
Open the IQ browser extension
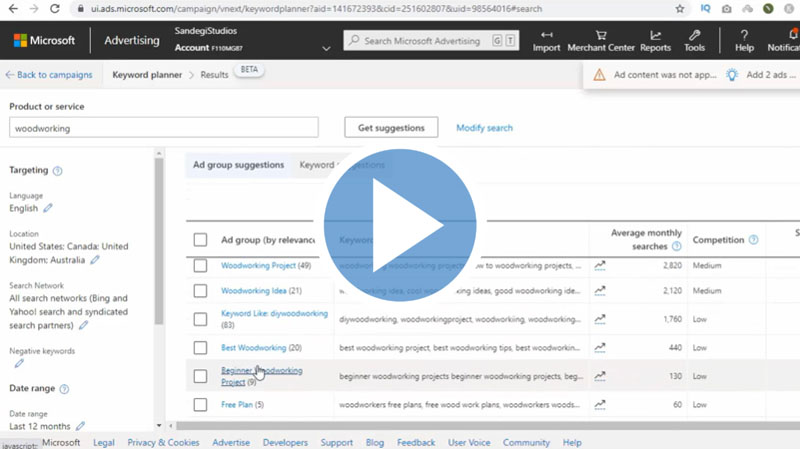click(705, 9)
